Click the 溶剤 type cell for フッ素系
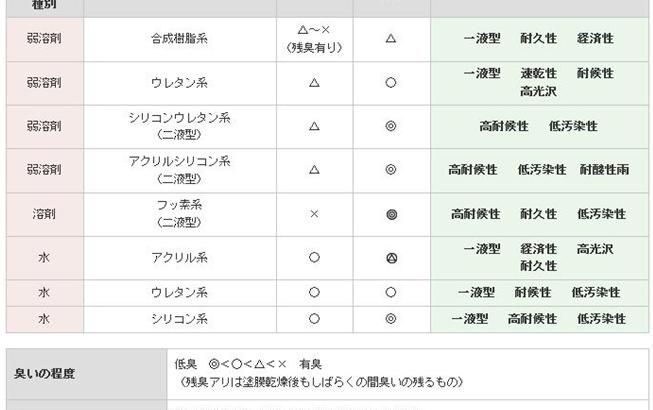This screenshot has height=410, width=653. 44,214
